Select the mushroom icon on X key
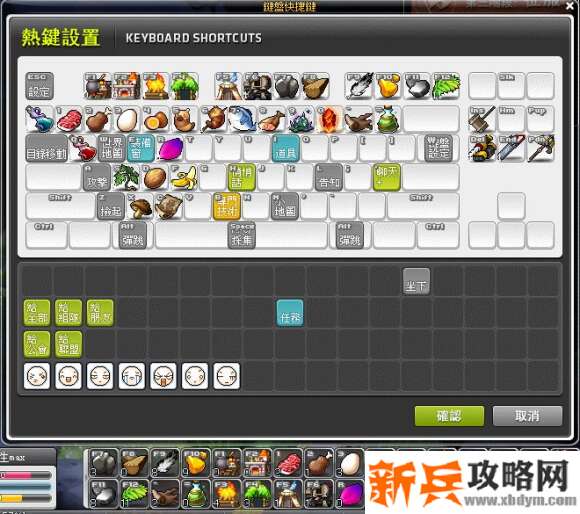580x514 pixels. [x=141, y=206]
